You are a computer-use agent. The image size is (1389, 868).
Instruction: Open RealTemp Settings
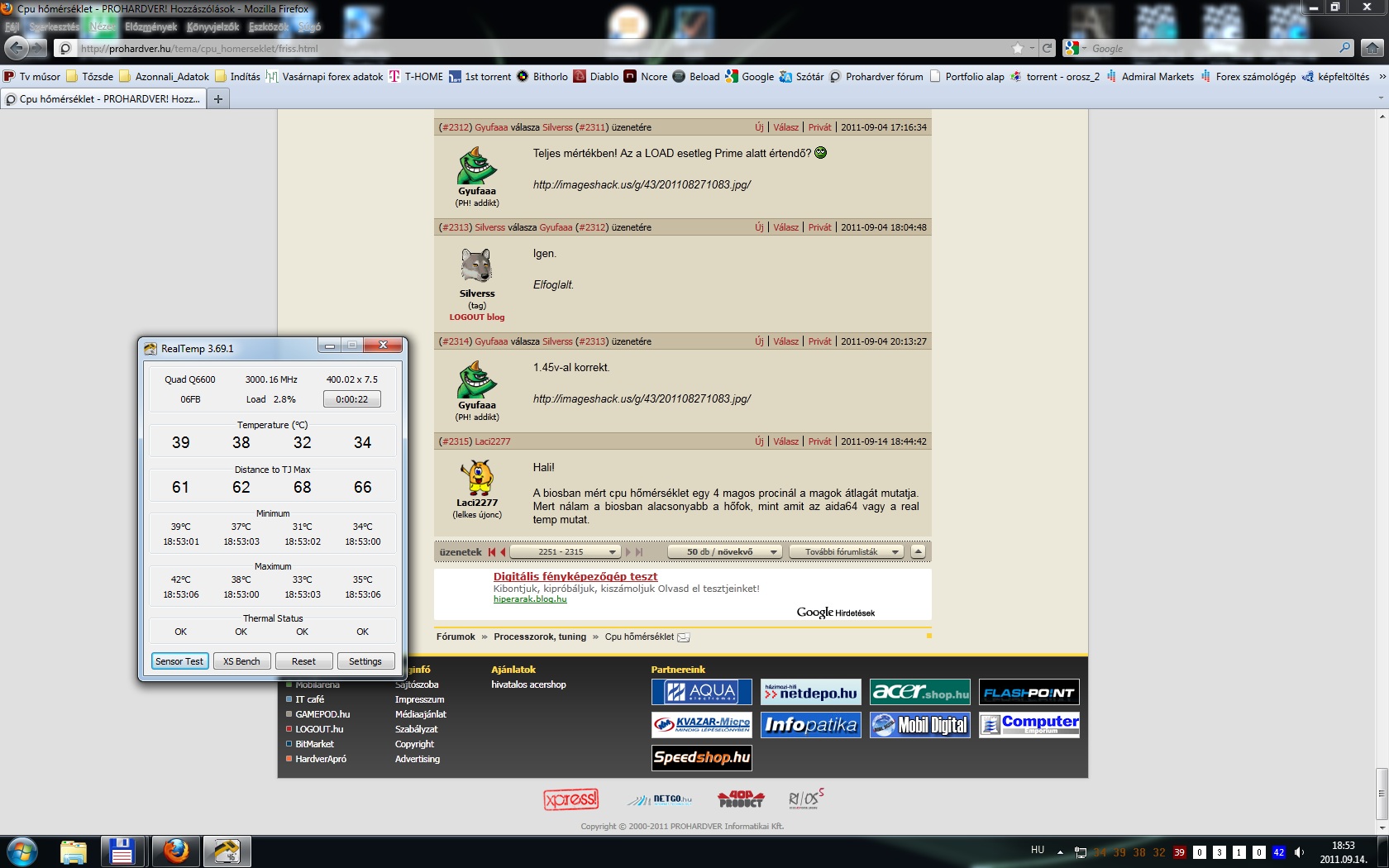click(365, 661)
